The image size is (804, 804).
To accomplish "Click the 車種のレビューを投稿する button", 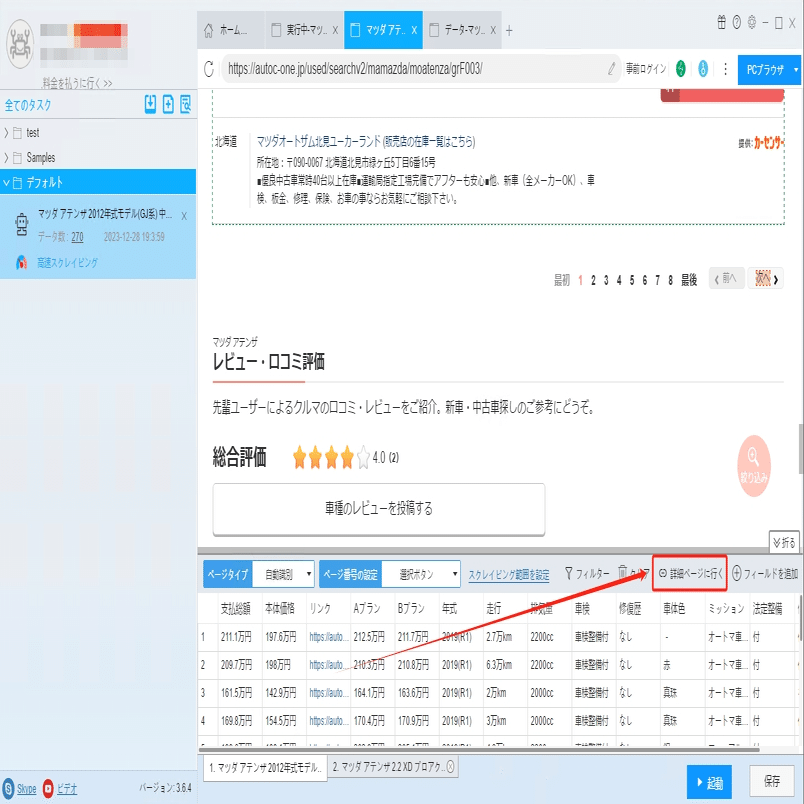I will (379, 509).
